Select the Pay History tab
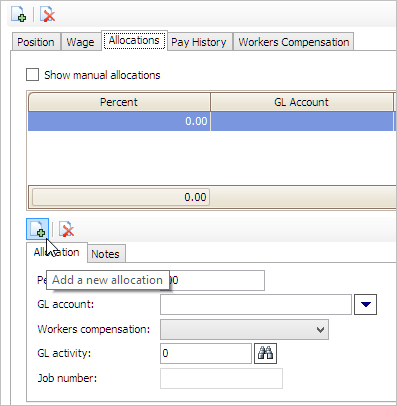 199,42
